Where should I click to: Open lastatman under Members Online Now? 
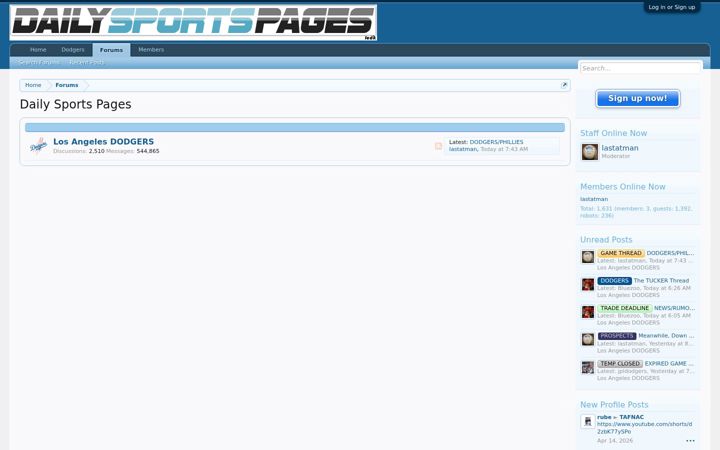[594, 199]
